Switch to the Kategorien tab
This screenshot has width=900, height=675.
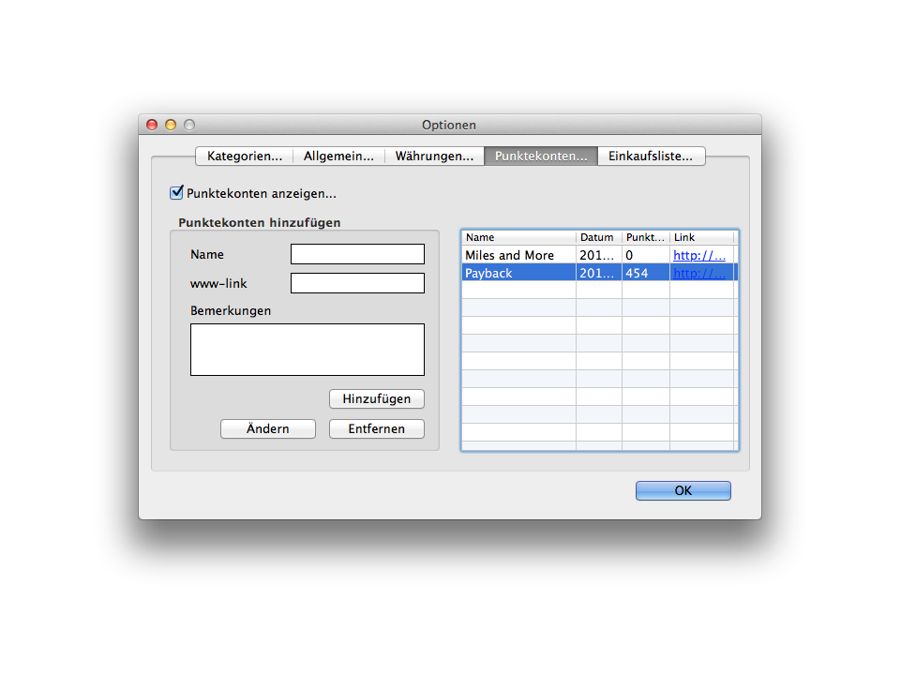point(244,156)
